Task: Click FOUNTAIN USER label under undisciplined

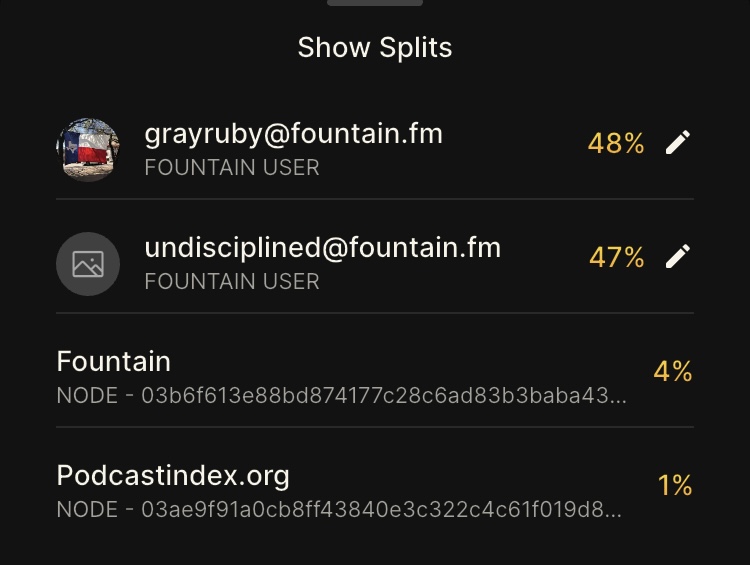Action: (x=232, y=281)
